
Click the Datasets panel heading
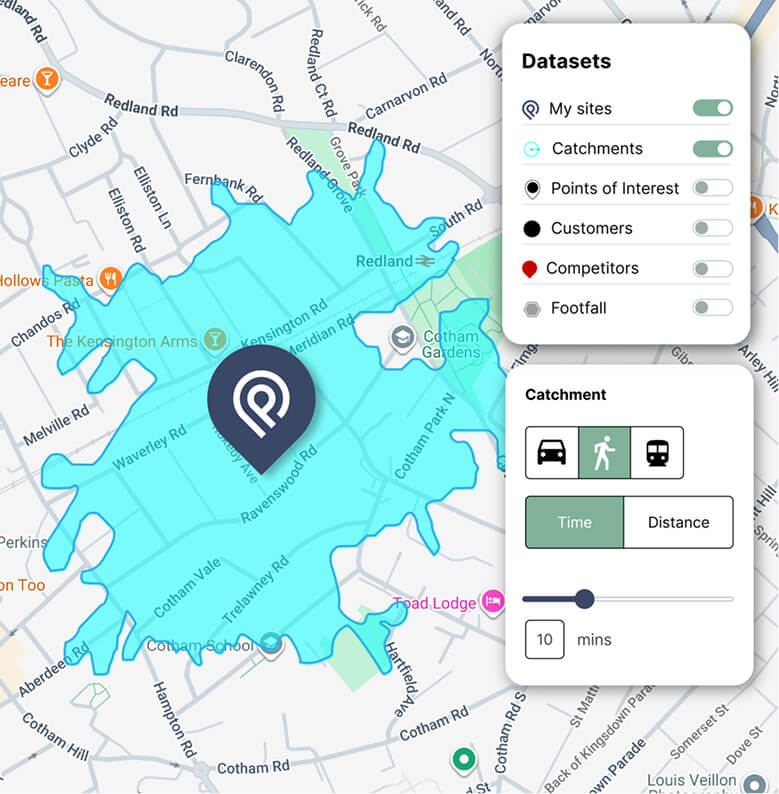(566, 61)
